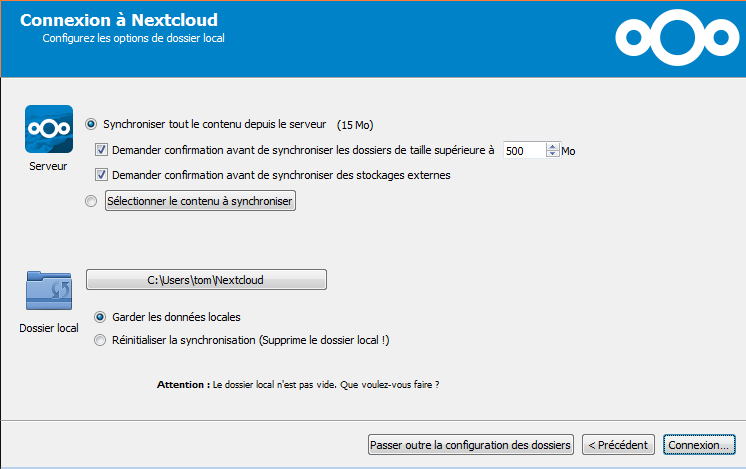Click the '(15 Mo)' server size label
This screenshot has width=746, height=469.
(355, 125)
